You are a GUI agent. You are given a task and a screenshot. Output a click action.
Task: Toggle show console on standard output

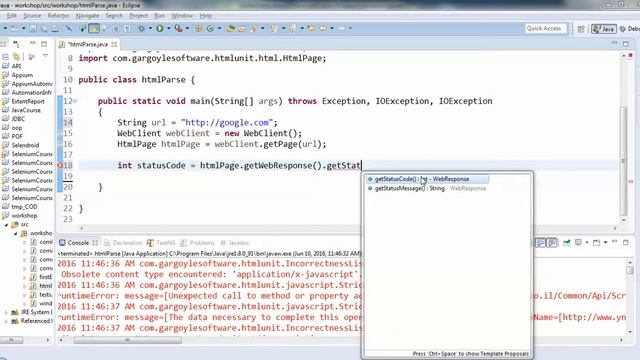540,242
